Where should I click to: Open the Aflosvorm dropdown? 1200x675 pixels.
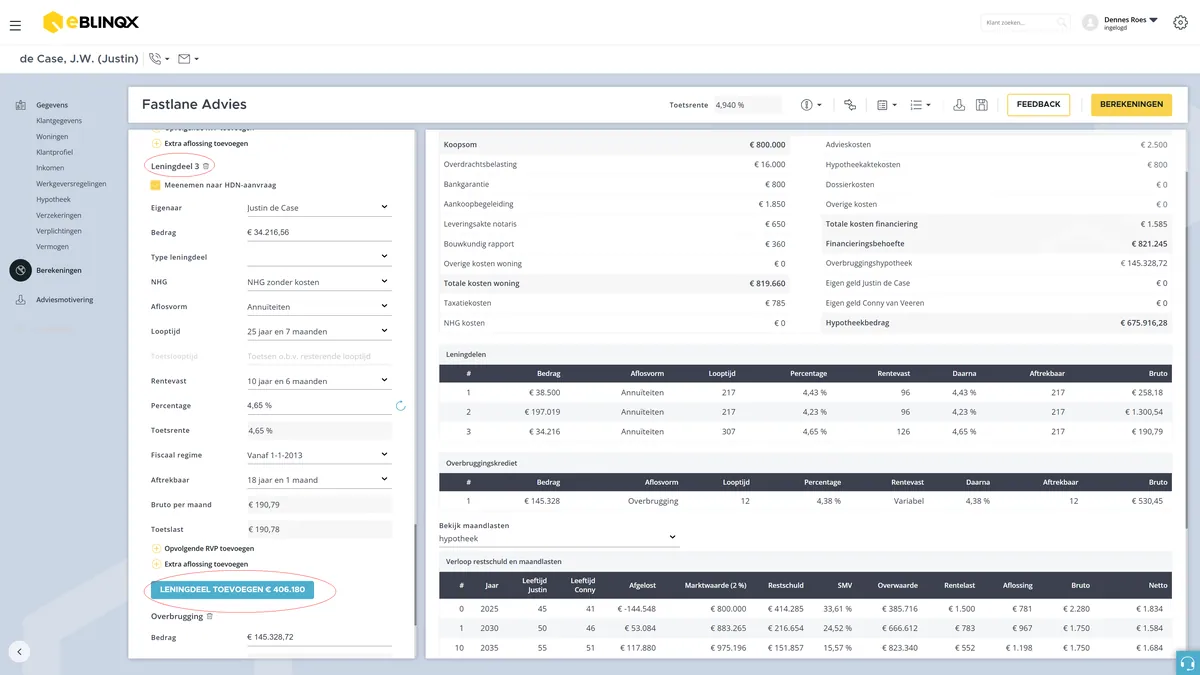coord(319,307)
